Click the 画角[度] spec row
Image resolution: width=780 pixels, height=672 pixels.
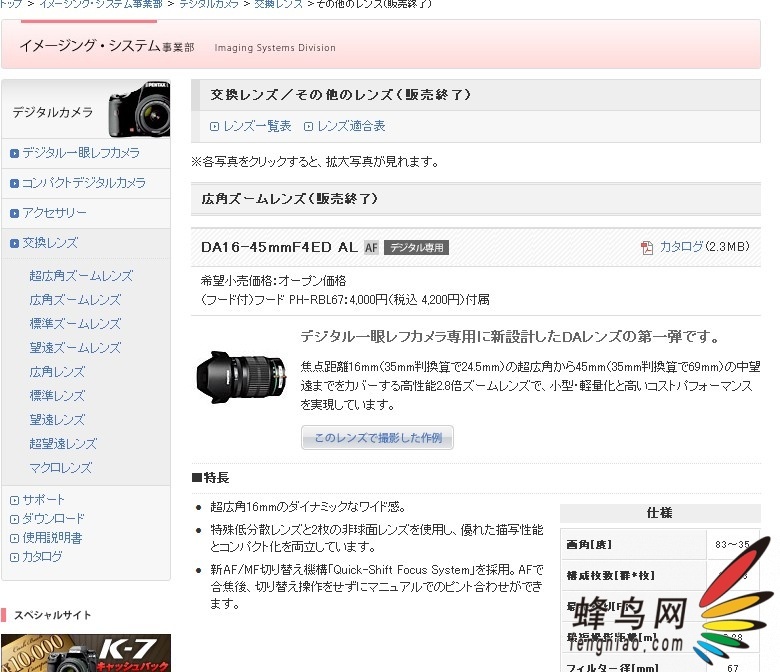(x=660, y=545)
